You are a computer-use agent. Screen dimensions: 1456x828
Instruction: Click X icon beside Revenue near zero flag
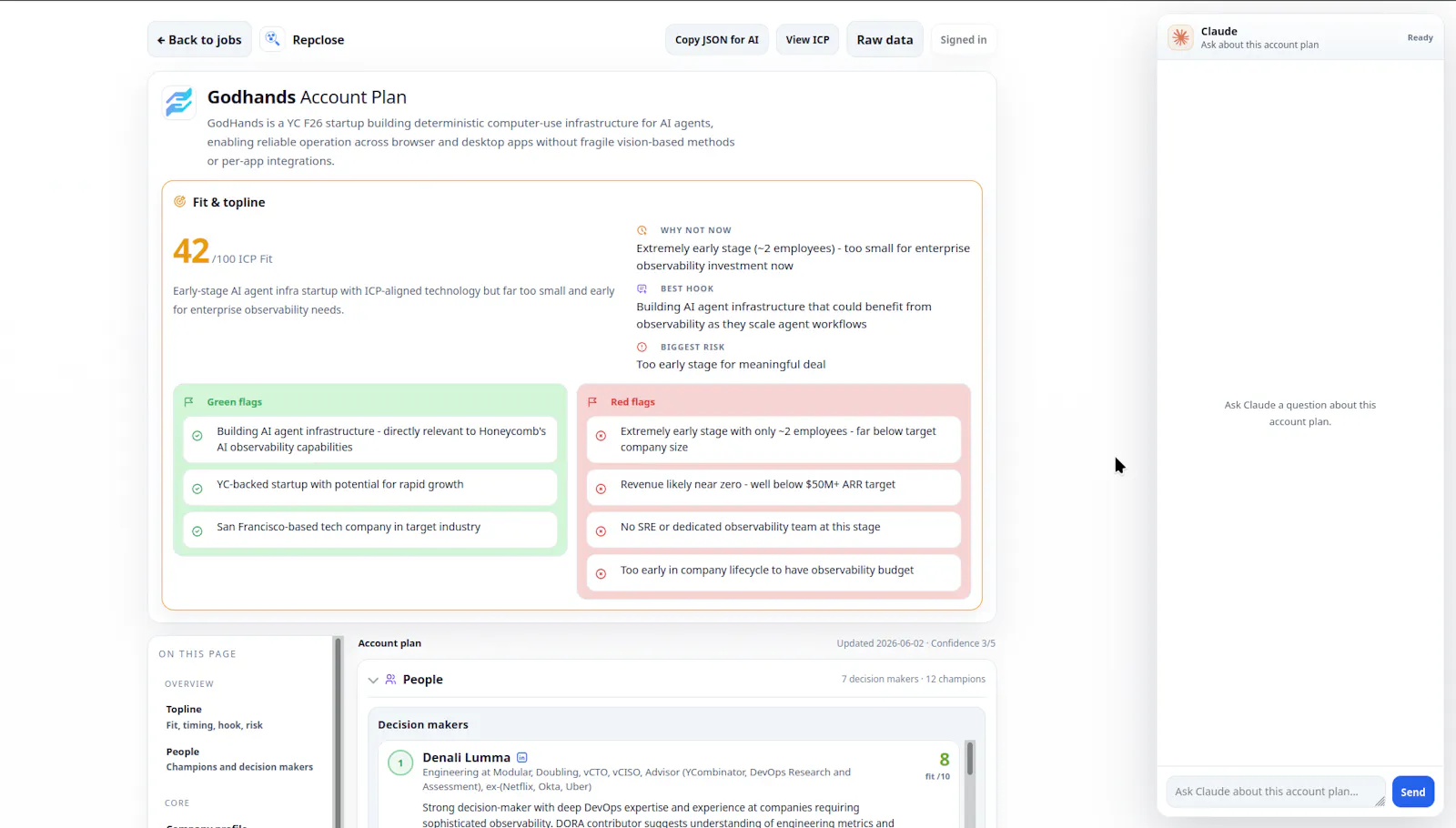point(601,489)
